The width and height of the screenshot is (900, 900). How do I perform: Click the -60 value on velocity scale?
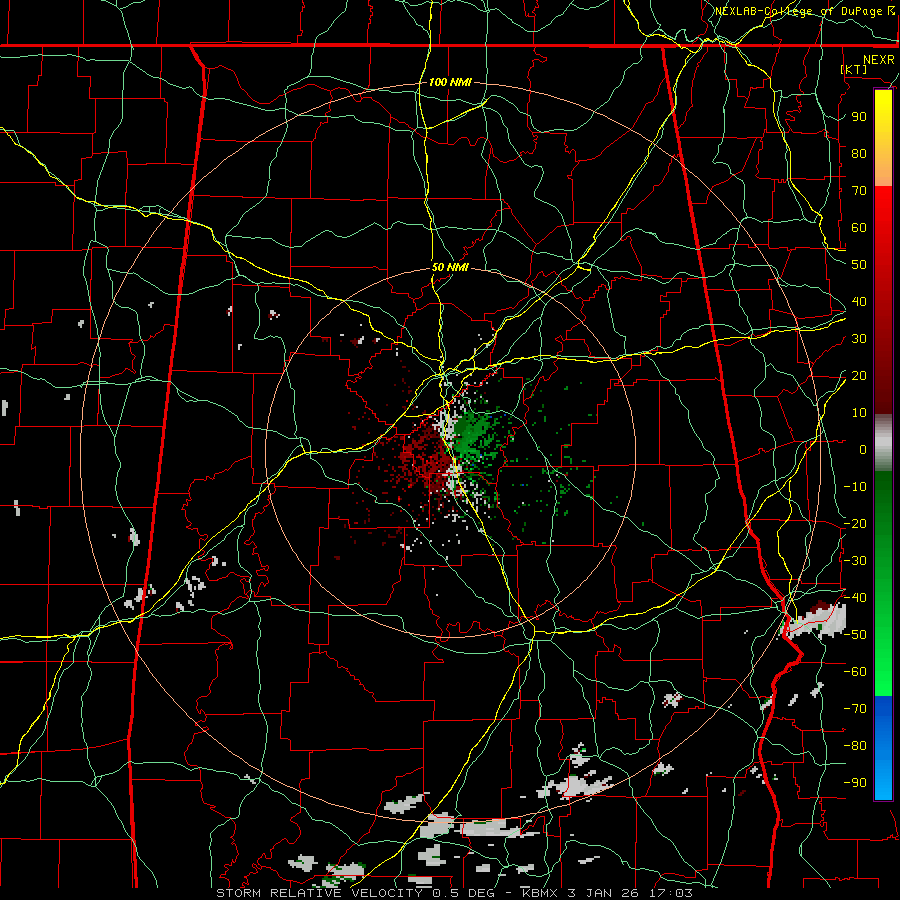[855, 672]
